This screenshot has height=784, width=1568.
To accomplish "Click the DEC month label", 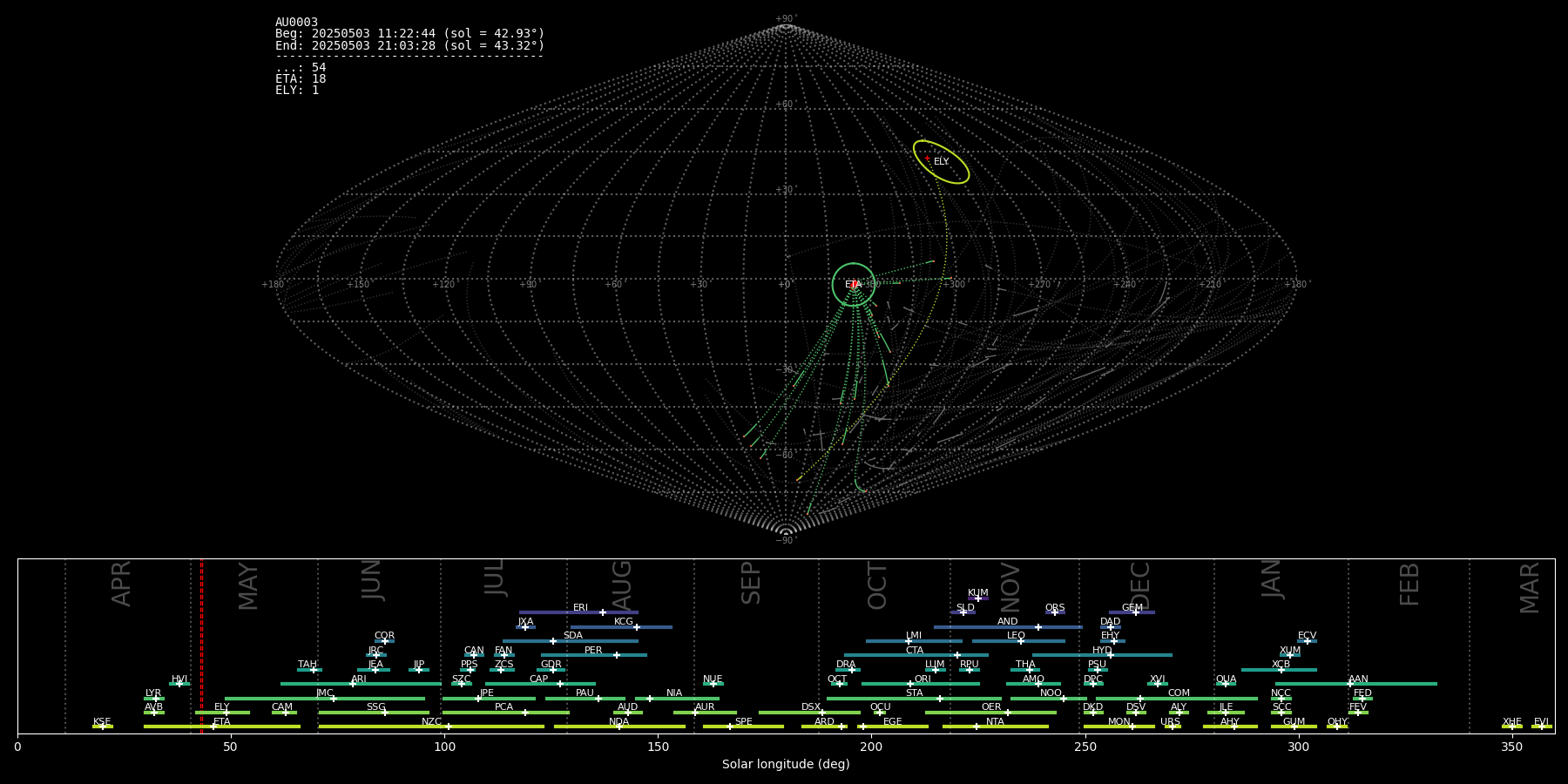I will point(1139,585).
